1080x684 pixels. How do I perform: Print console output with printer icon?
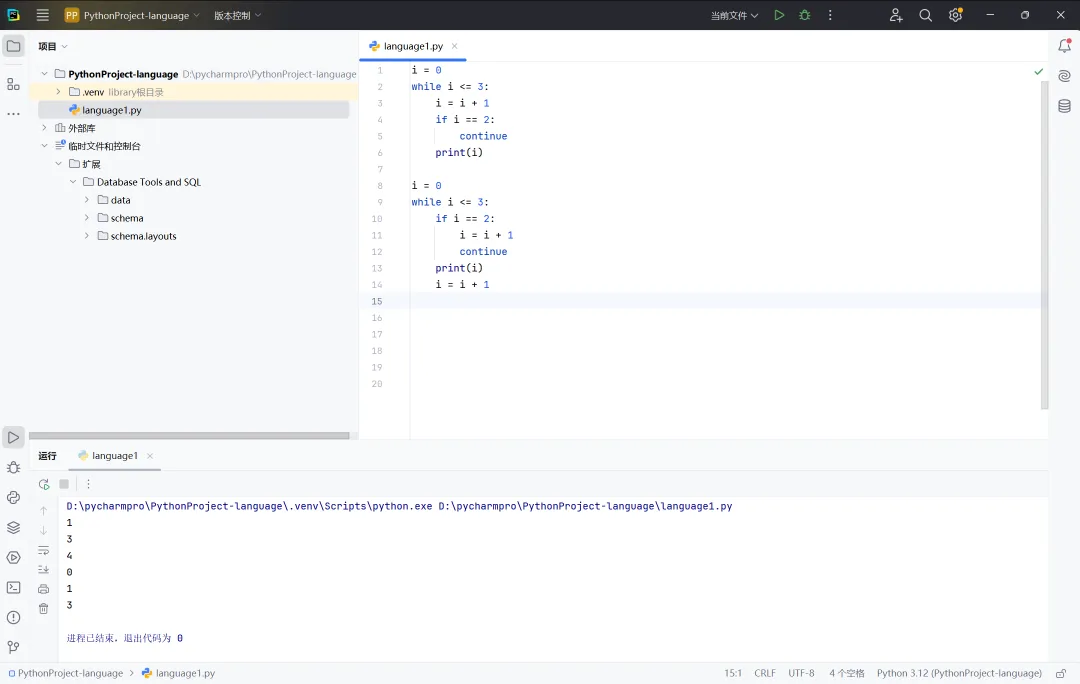coord(43,589)
